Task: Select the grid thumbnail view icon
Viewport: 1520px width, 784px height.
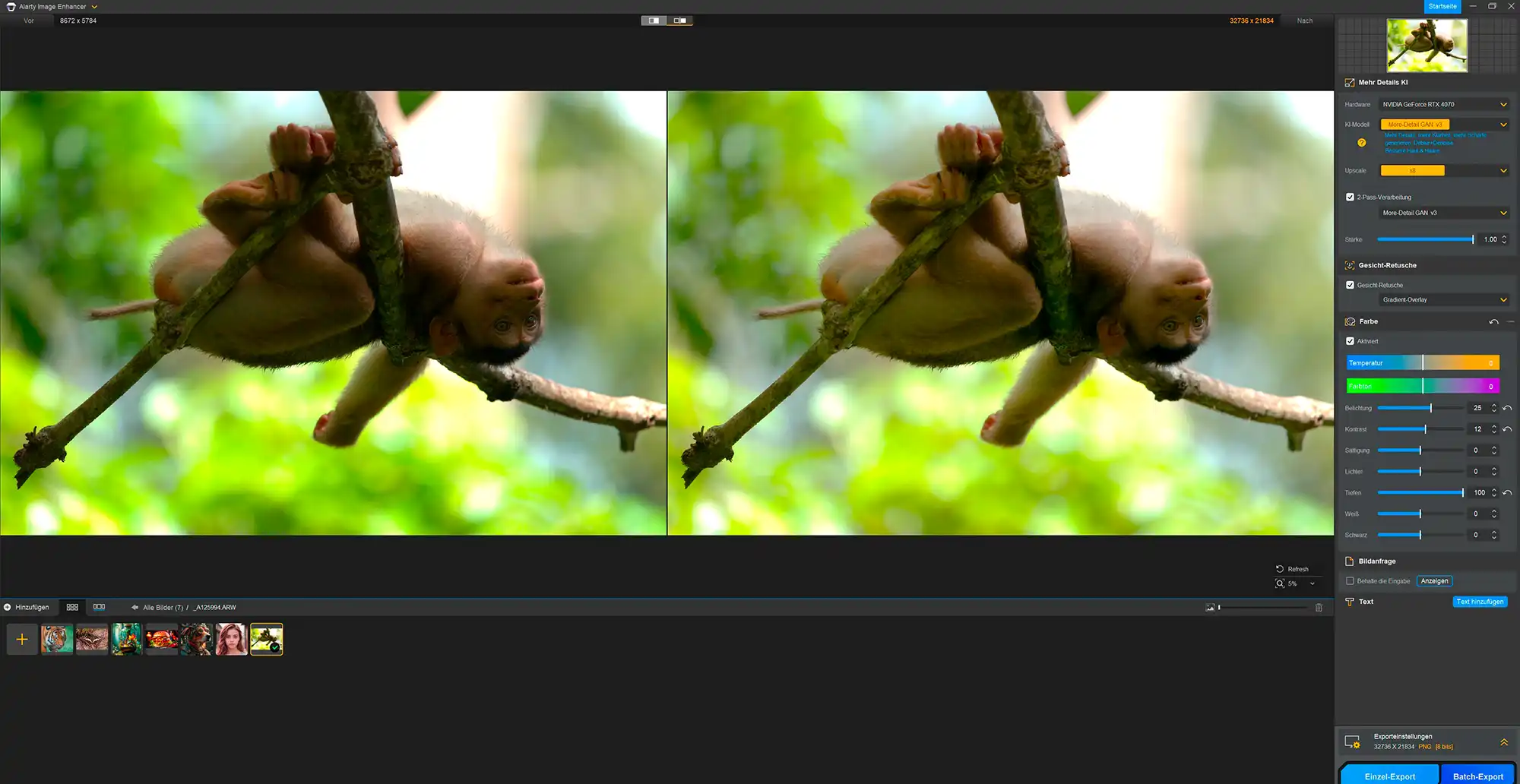Action: click(72, 608)
